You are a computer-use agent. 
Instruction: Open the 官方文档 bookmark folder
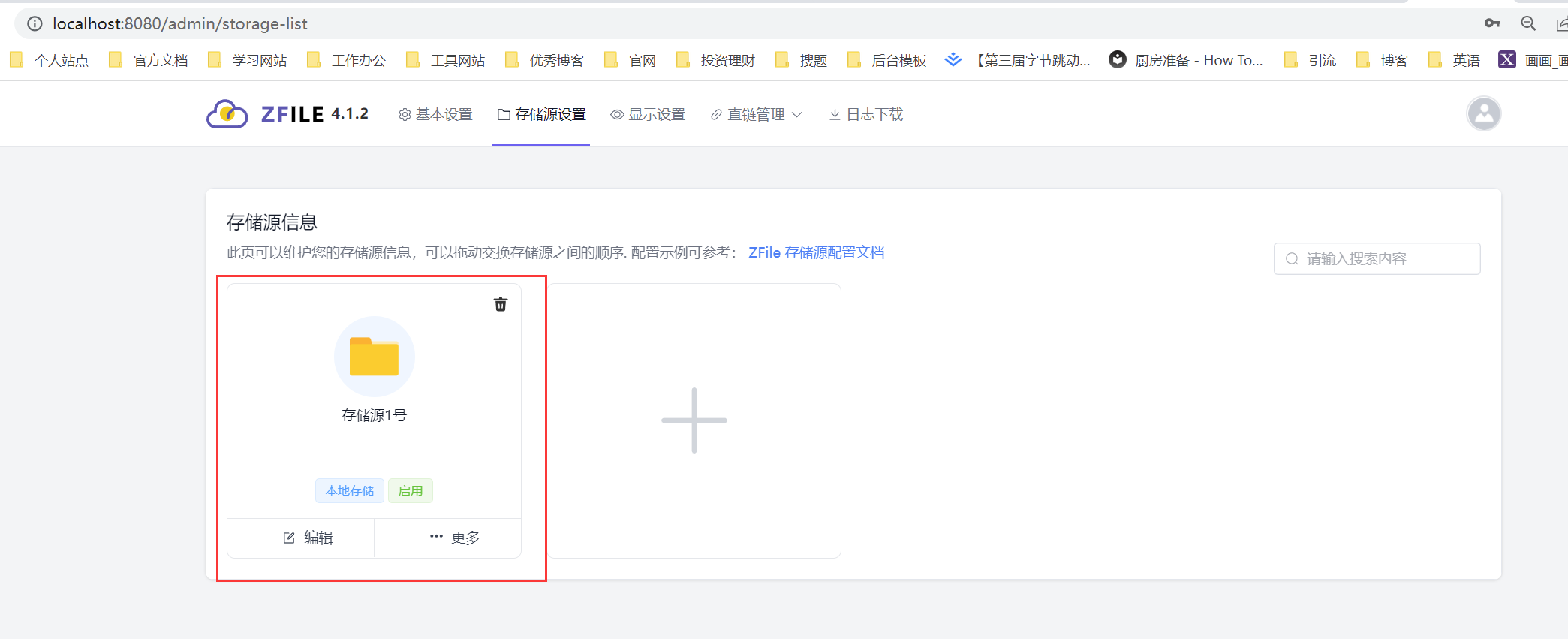point(149,60)
